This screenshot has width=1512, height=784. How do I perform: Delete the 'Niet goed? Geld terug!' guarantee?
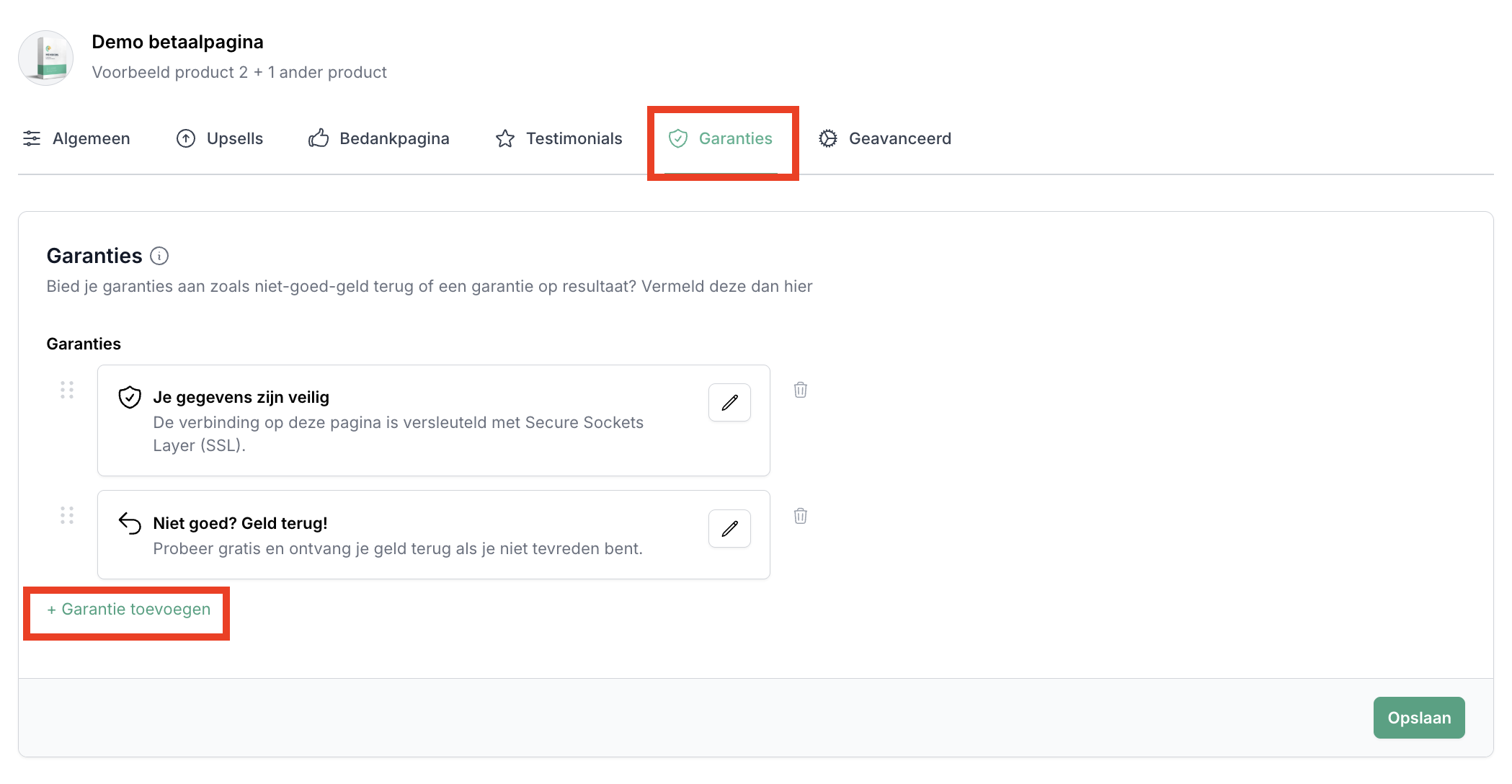(x=800, y=516)
